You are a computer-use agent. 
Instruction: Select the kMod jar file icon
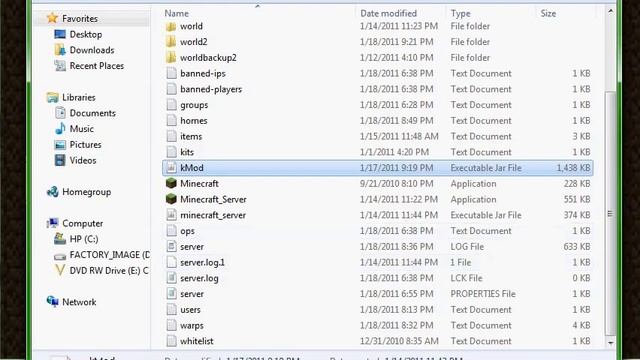pos(171,168)
